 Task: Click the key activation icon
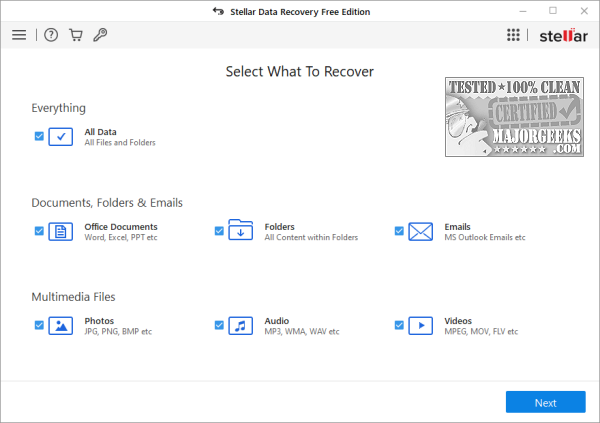tap(100, 35)
